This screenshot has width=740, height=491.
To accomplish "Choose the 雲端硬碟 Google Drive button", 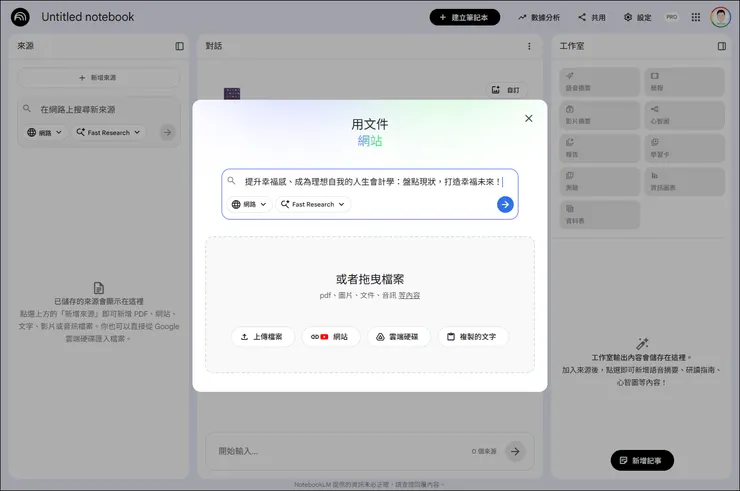I will tap(398, 337).
